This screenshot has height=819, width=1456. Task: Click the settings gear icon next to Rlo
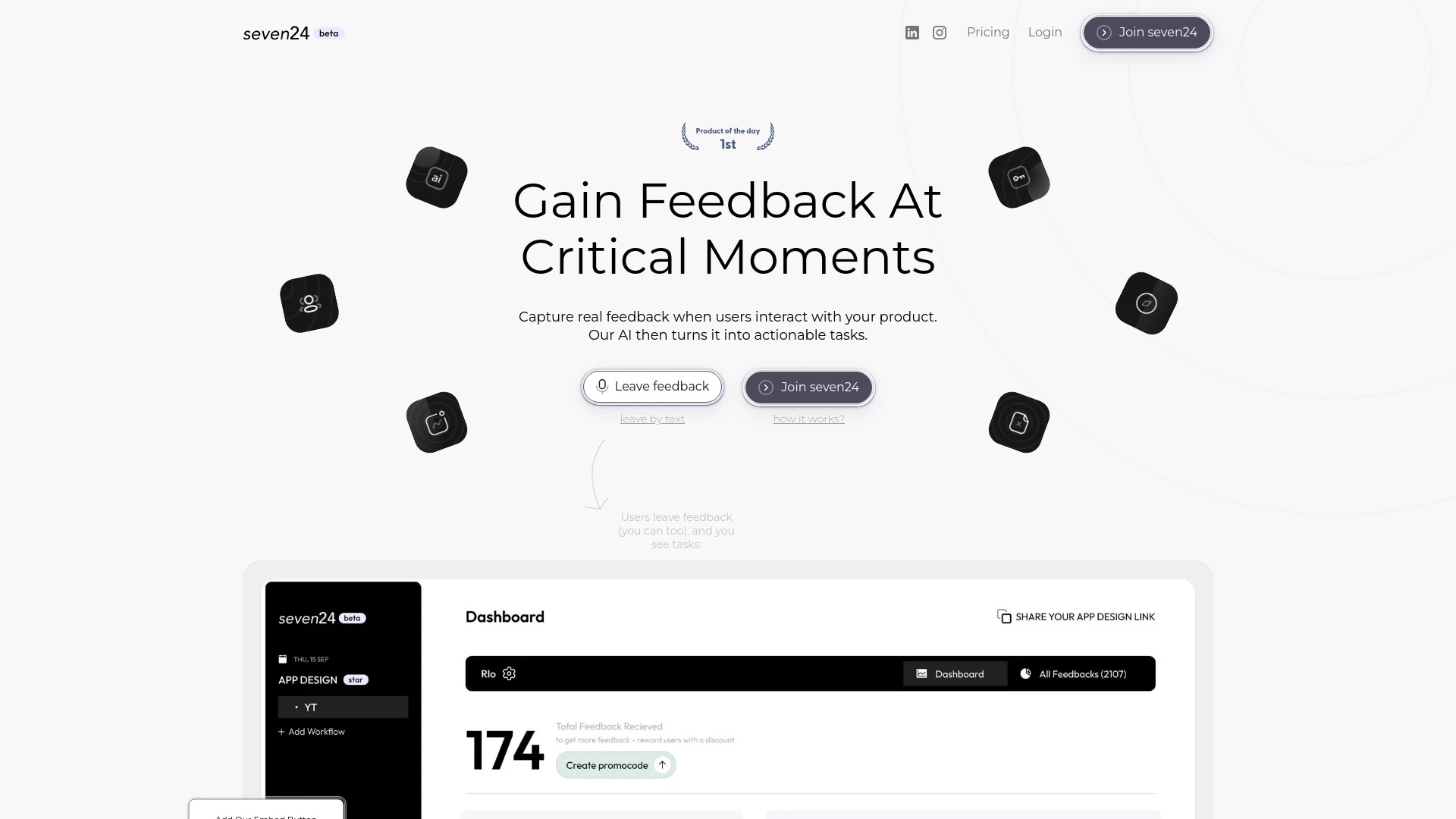[510, 673]
